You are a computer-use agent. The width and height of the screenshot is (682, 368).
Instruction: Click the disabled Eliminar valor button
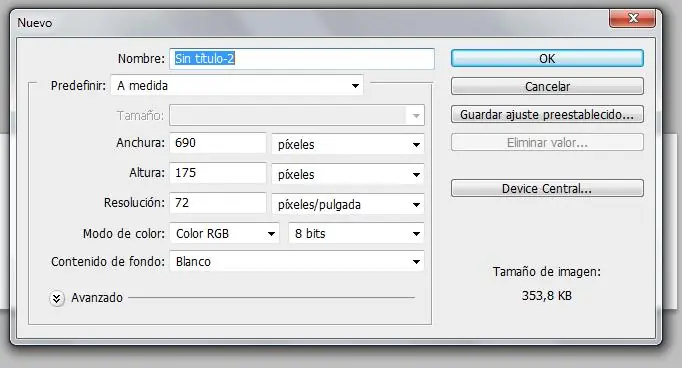coord(547,142)
